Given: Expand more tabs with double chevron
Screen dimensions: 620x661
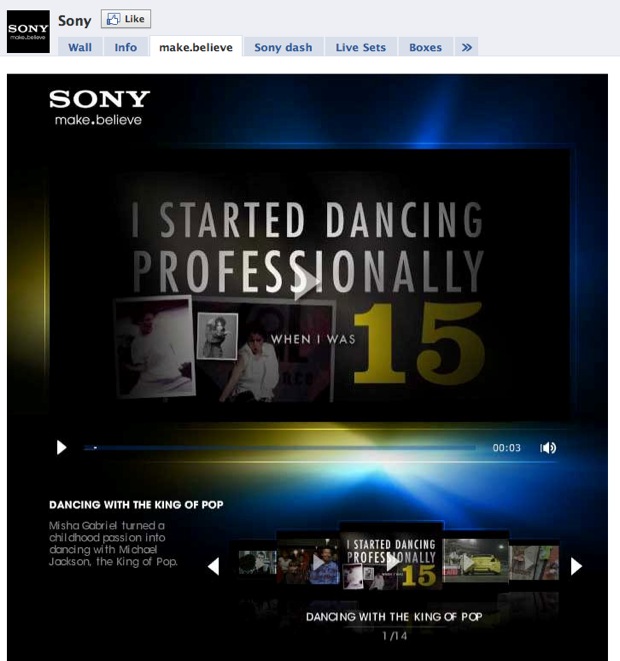Looking at the screenshot, I should (467, 47).
